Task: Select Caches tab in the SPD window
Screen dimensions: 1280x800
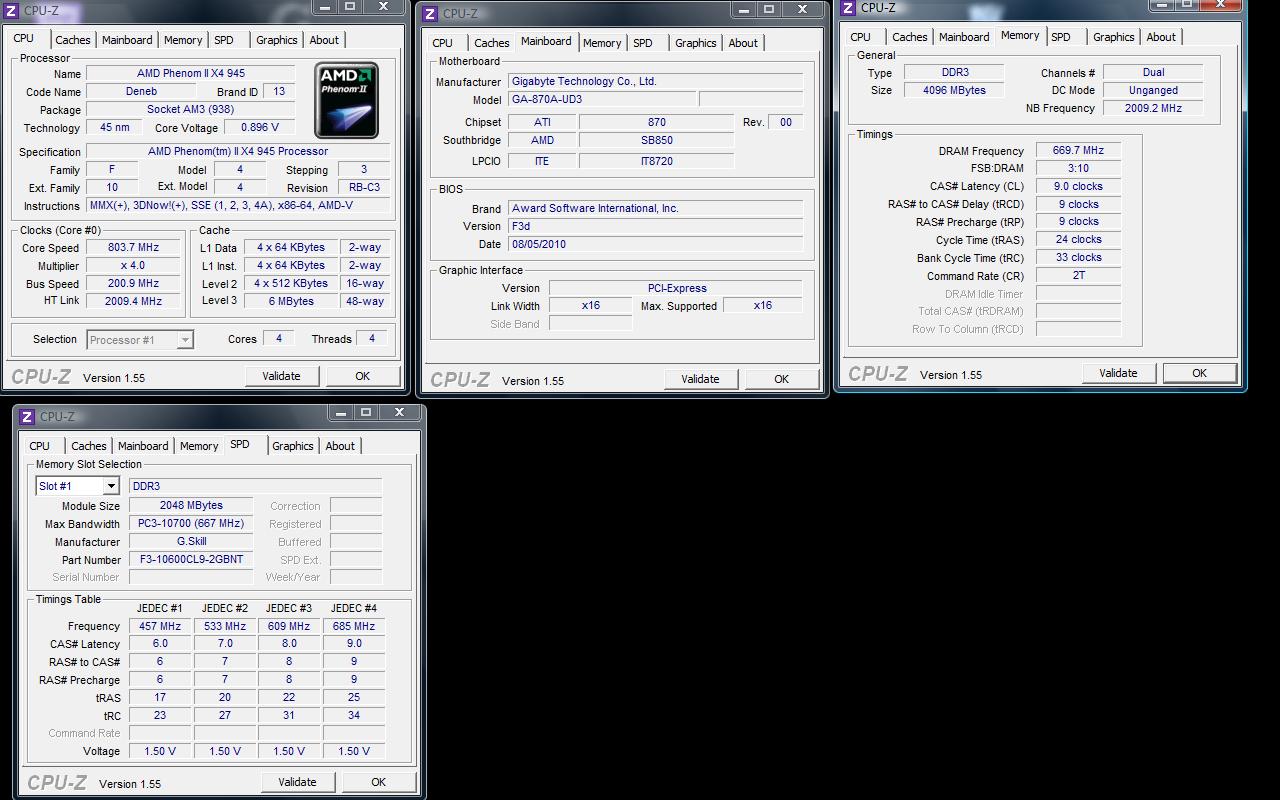Action: pyautogui.click(x=89, y=446)
